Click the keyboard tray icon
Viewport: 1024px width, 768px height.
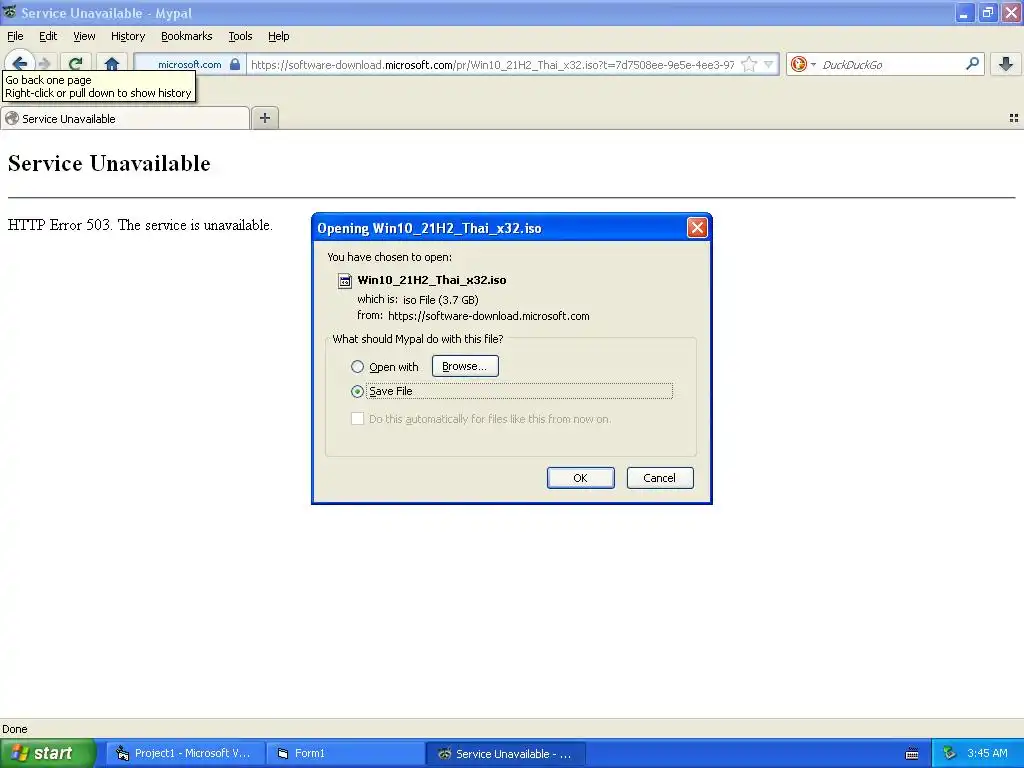click(912, 754)
